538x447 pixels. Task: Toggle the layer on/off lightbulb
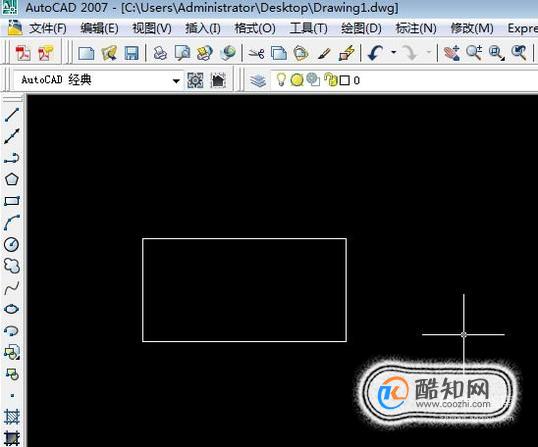[x=281, y=80]
